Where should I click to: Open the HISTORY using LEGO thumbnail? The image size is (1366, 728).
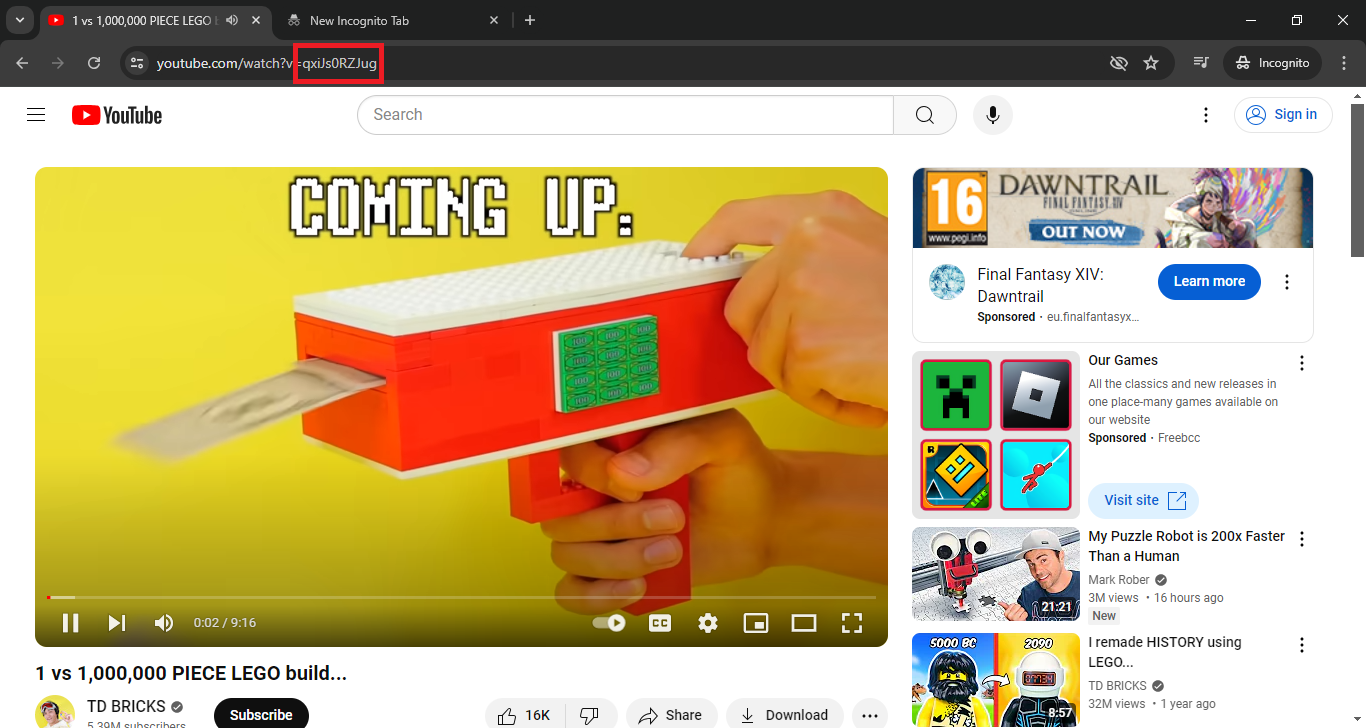(996, 680)
